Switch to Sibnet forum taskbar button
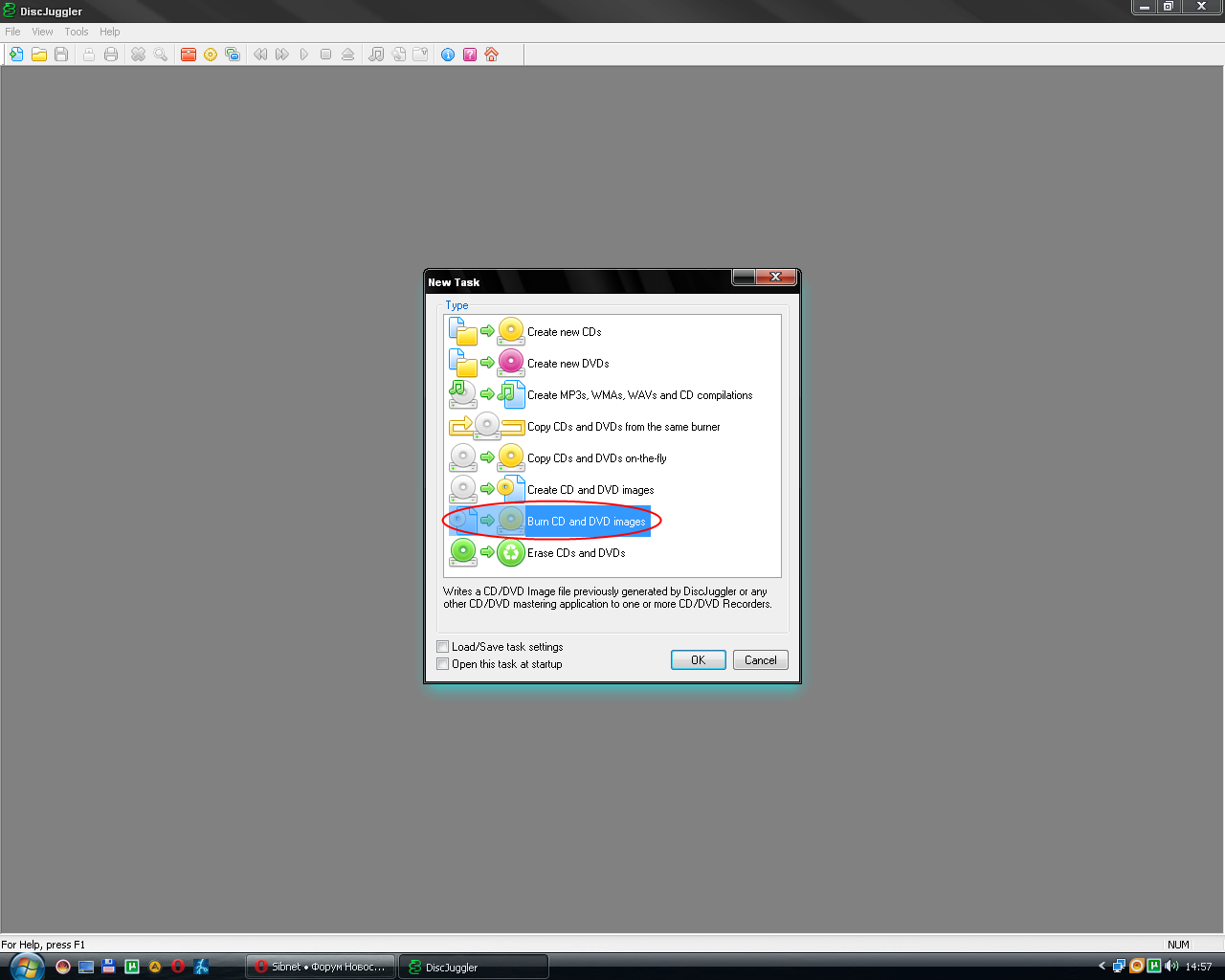Viewport: 1225px width, 980px height. (x=321, y=967)
